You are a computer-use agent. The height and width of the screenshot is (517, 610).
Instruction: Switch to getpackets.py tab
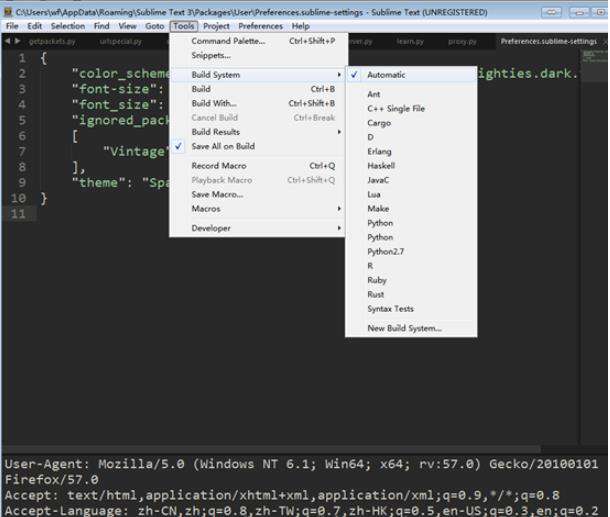(52, 41)
